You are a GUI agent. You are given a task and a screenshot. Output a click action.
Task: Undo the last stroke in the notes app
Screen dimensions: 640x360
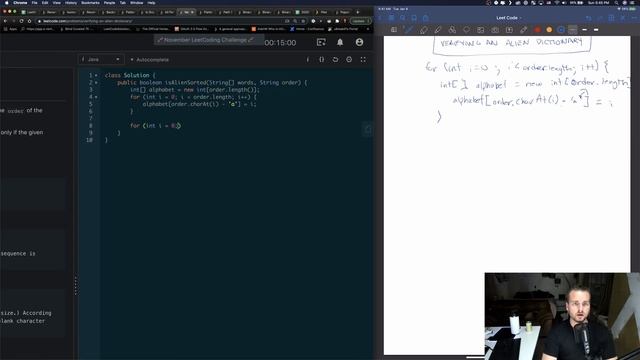(x=588, y=18)
